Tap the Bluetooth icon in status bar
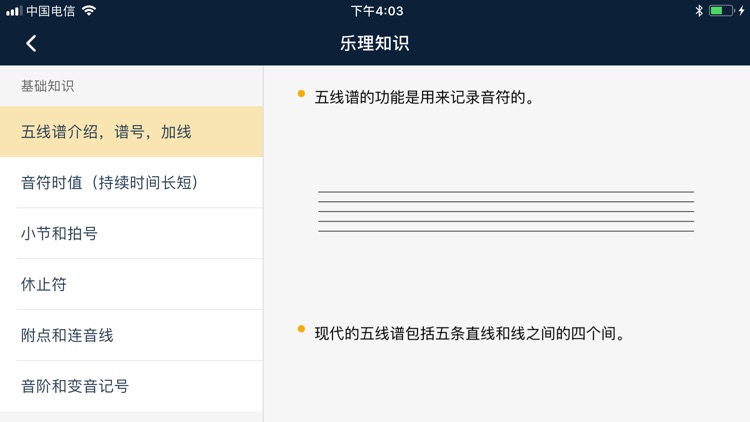The image size is (750, 422). [x=699, y=11]
